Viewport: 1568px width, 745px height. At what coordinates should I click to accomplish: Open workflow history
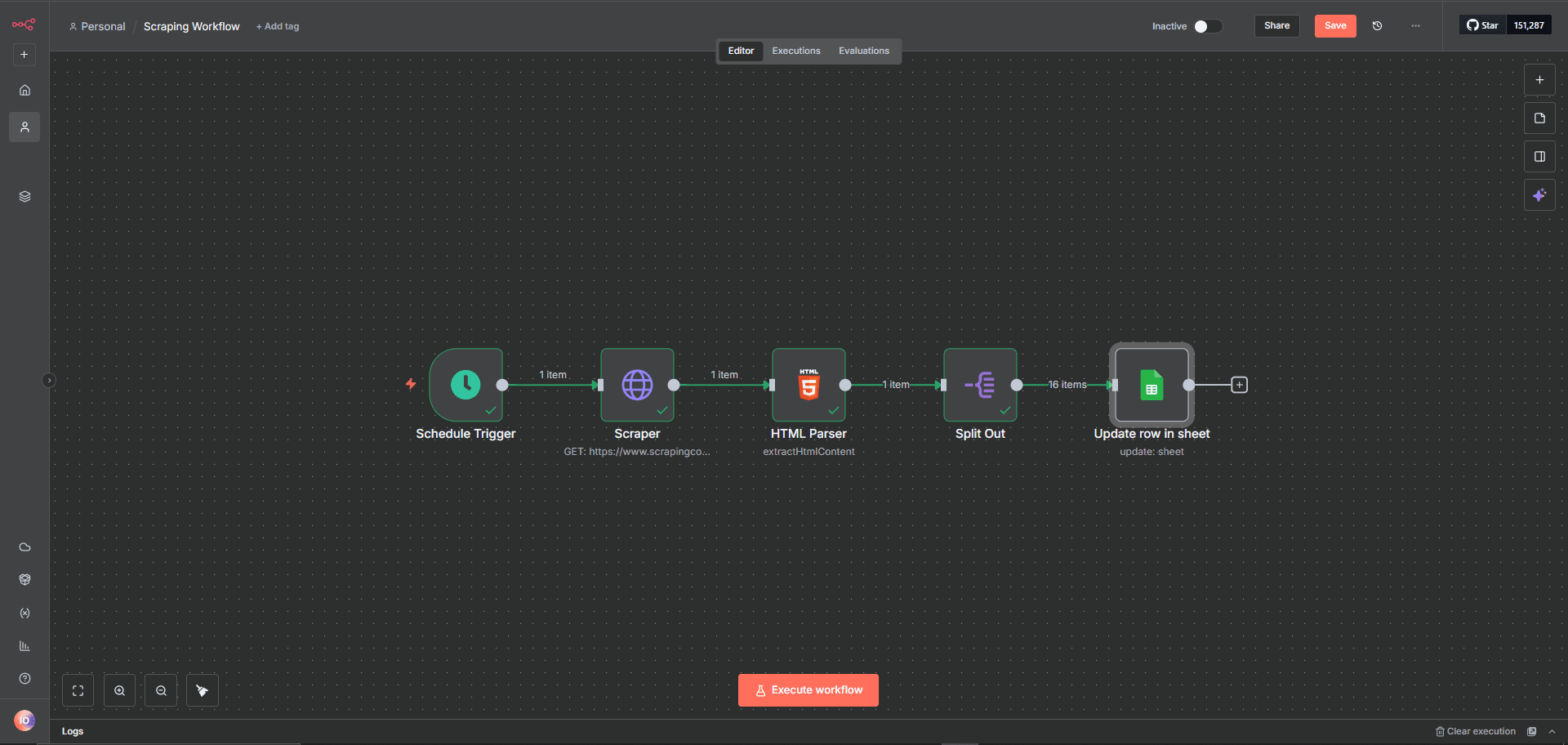(x=1377, y=26)
